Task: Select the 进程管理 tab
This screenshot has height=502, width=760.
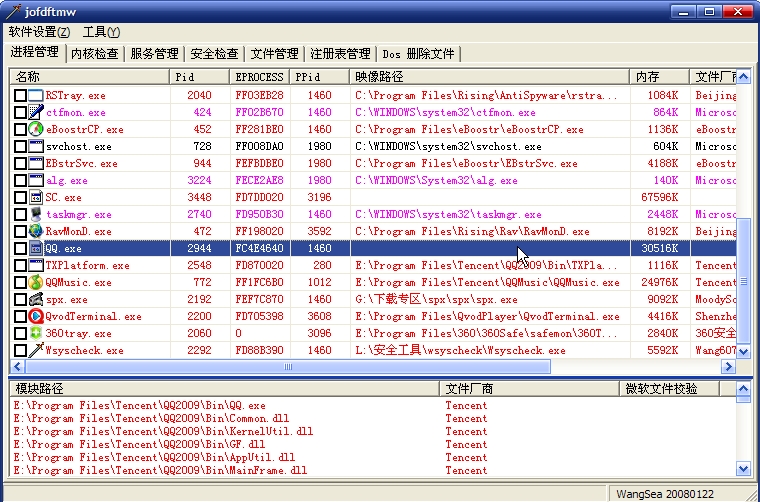Action: click(35, 52)
